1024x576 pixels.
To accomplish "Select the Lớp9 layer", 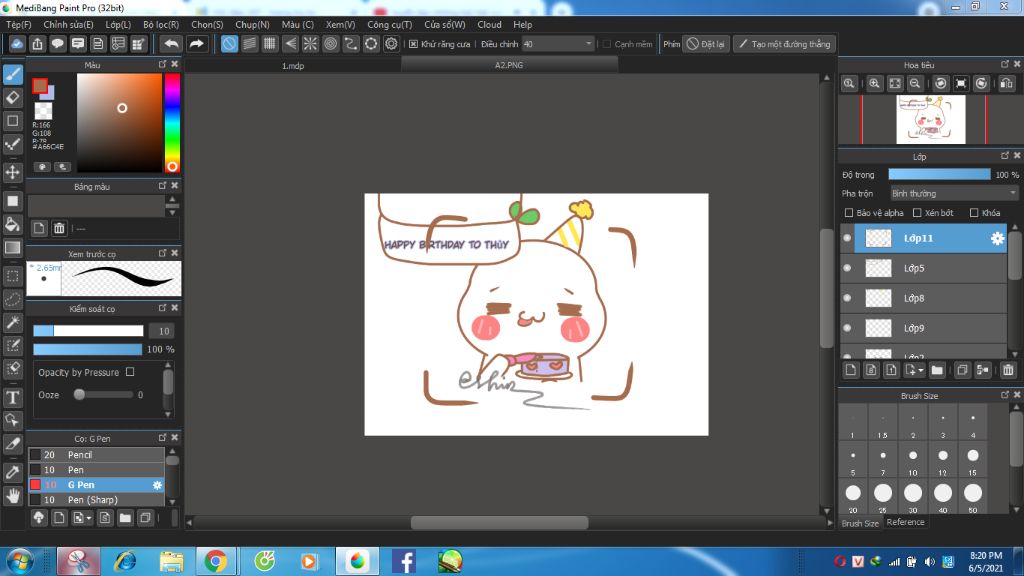I will [923, 328].
